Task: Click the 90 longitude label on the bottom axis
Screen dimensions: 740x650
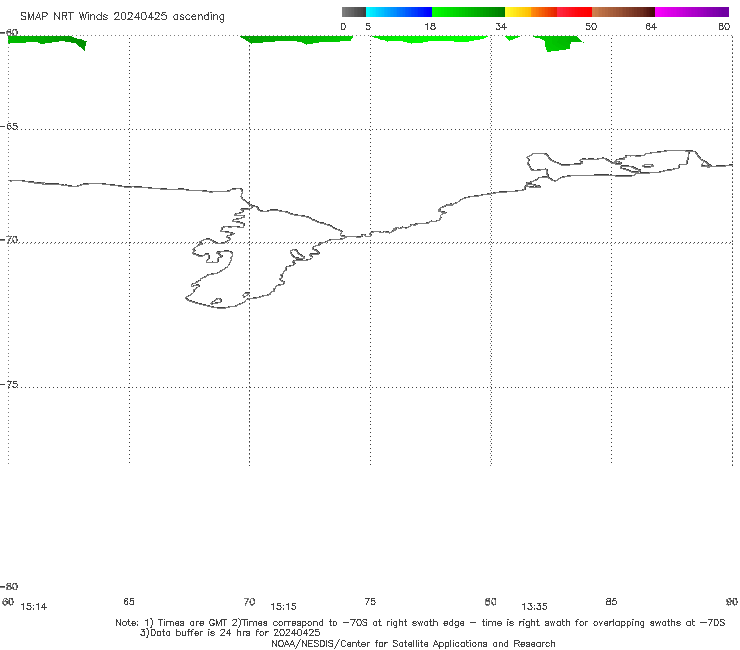Action: click(x=732, y=602)
